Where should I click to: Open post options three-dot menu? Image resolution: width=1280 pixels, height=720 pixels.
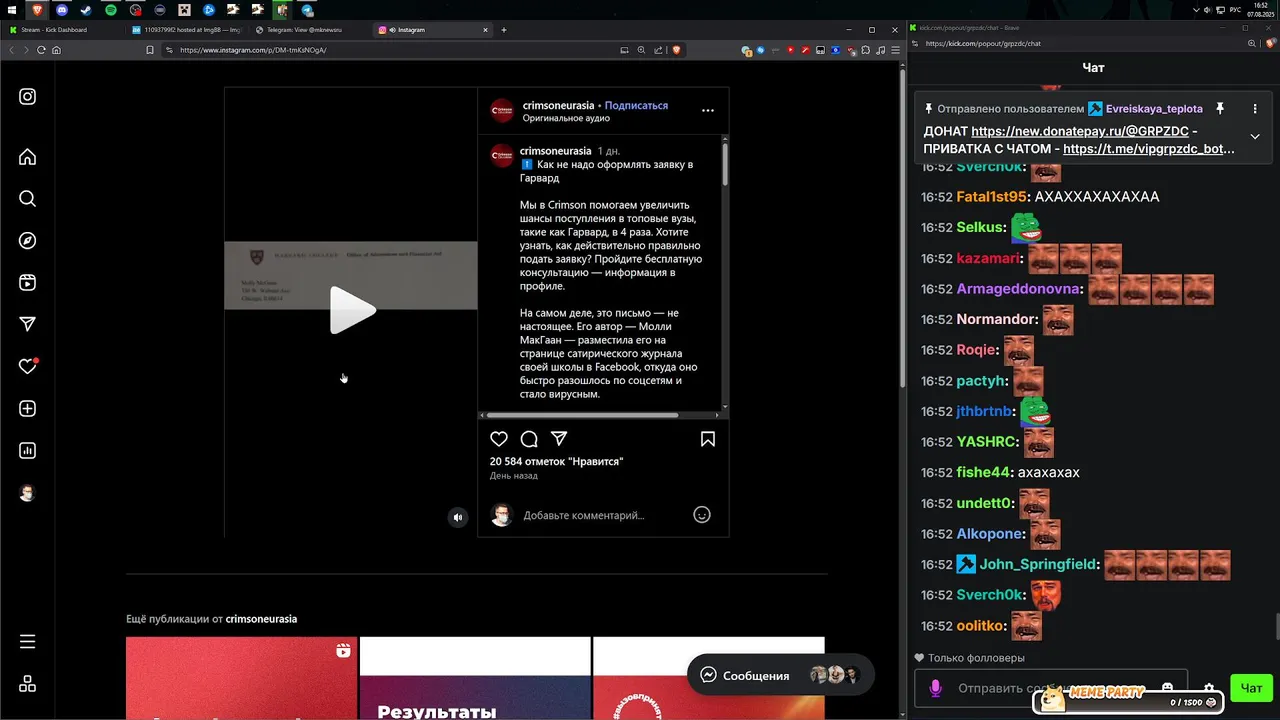708,111
